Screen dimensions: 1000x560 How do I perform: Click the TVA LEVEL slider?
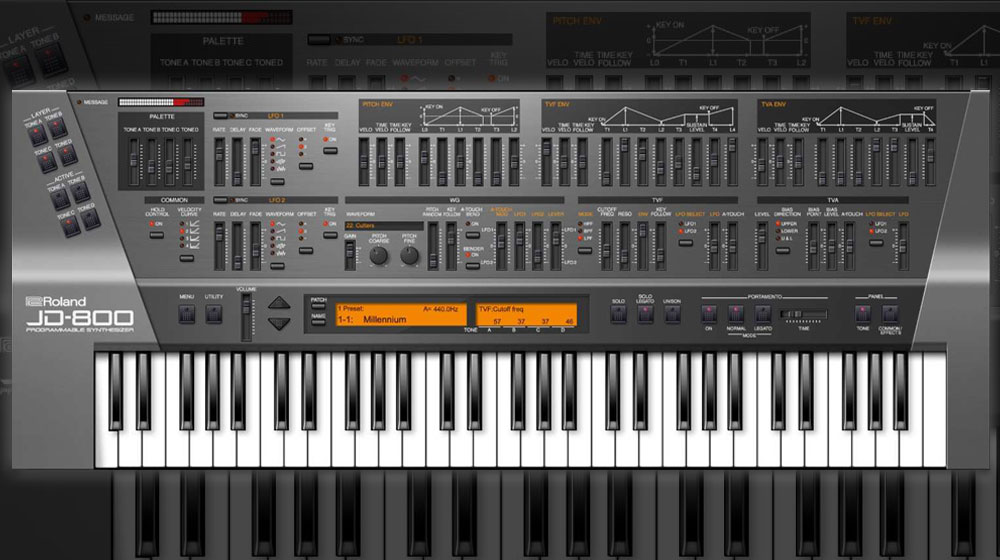(x=761, y=246)
